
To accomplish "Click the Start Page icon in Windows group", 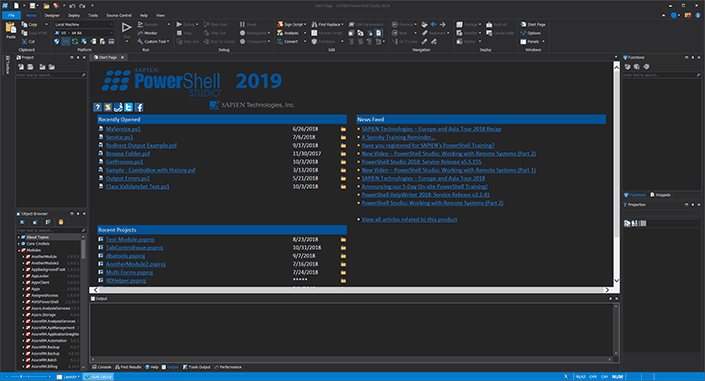I will pos(523,24).
